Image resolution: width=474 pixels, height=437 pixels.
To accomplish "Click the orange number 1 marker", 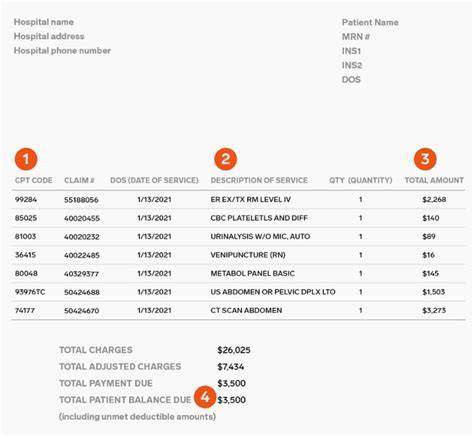I will click(x=26, y=159).
